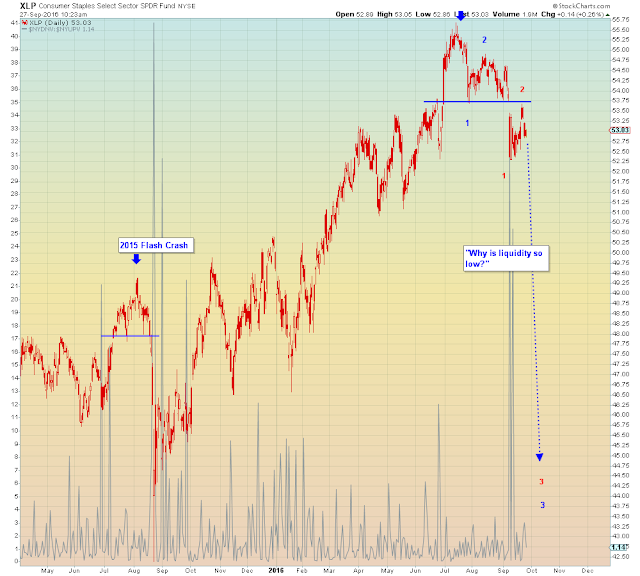Click the 25 value on the left axis
Screen dimensions: 640x576
(14, 233)
